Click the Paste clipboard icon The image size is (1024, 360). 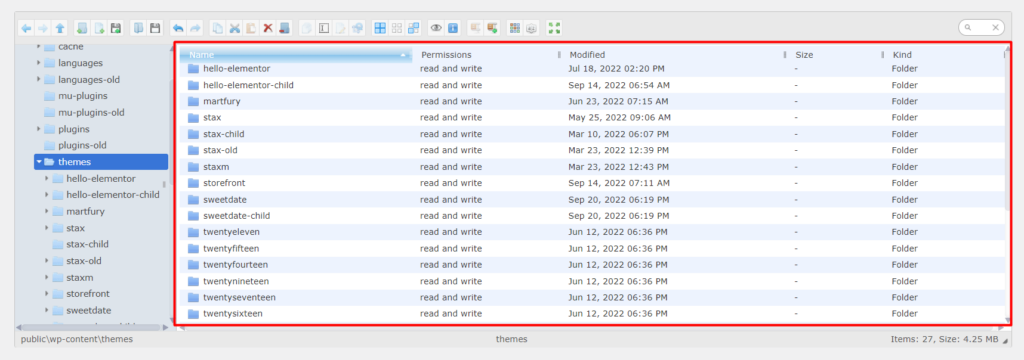[251, 28]
